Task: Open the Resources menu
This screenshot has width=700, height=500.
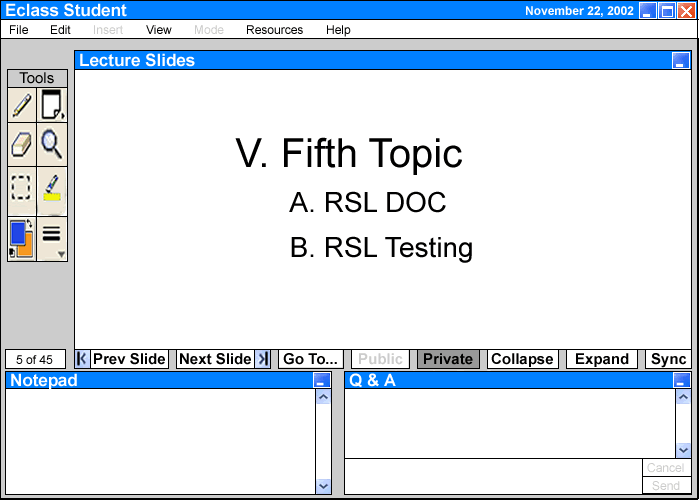Action: tap(274, 30)
